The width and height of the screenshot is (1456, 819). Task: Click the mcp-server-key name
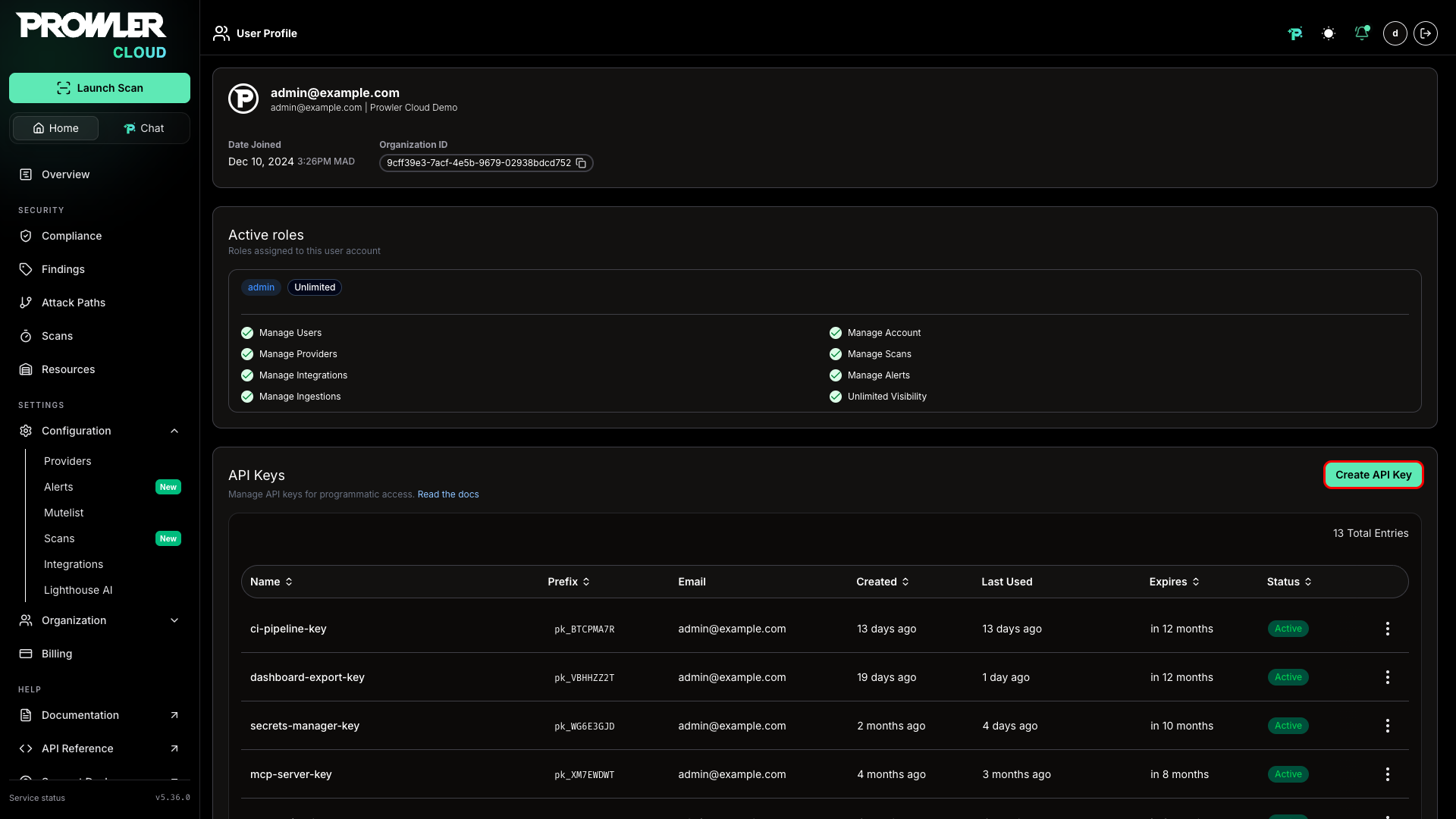pos(291,774)
